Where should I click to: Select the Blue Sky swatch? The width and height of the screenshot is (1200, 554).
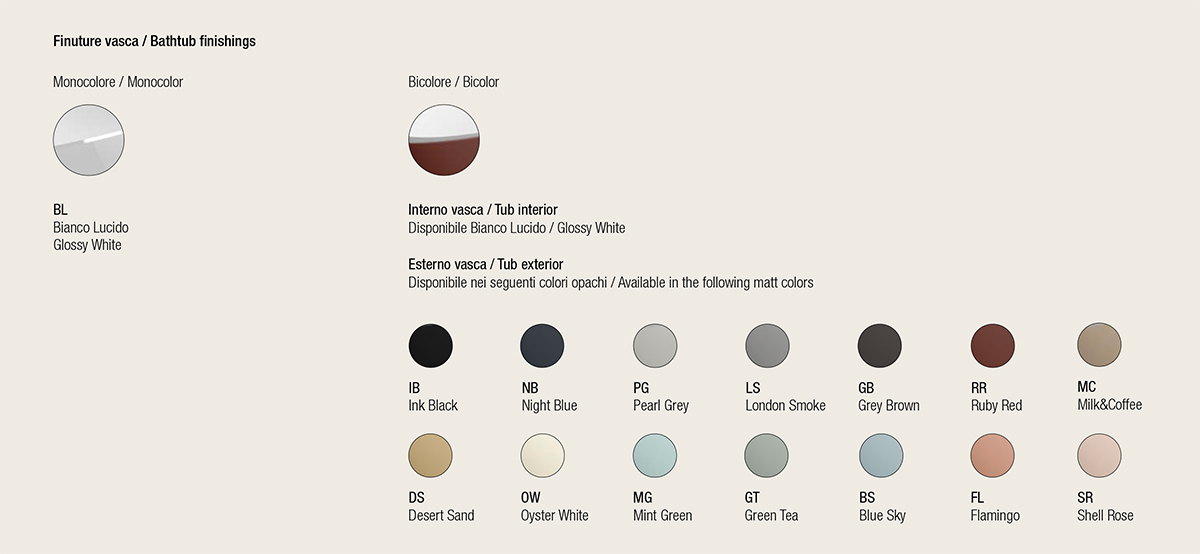[x=881, y=456]
